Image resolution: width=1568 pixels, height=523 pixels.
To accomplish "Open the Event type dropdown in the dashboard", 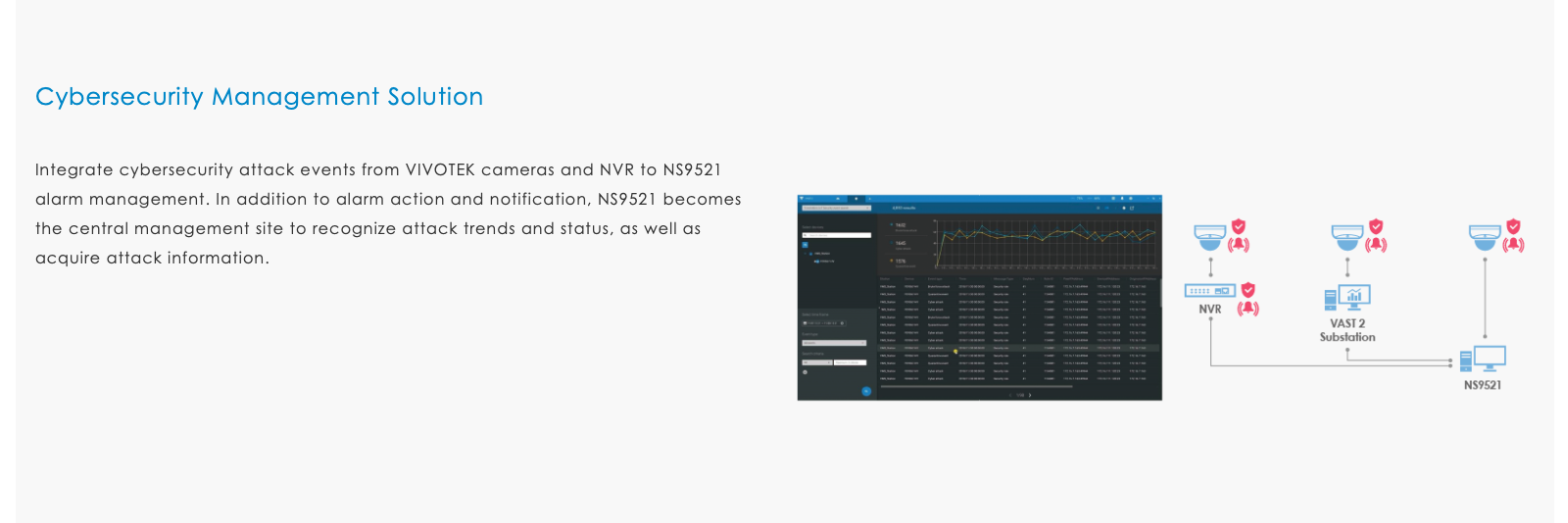I will click(x=834, y=343).
